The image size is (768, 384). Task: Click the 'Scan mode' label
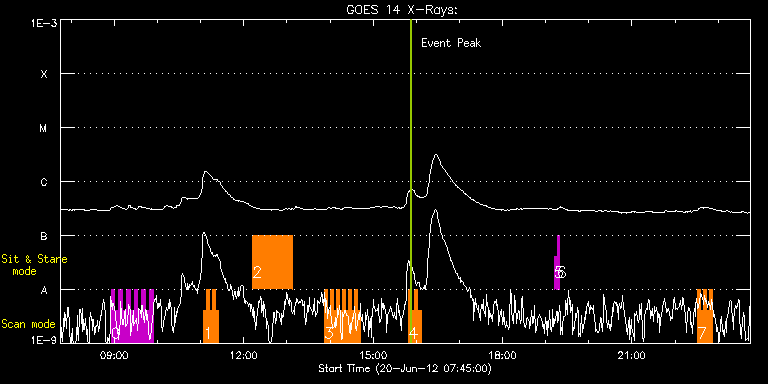pyautogui.click(x=28, y=324)
